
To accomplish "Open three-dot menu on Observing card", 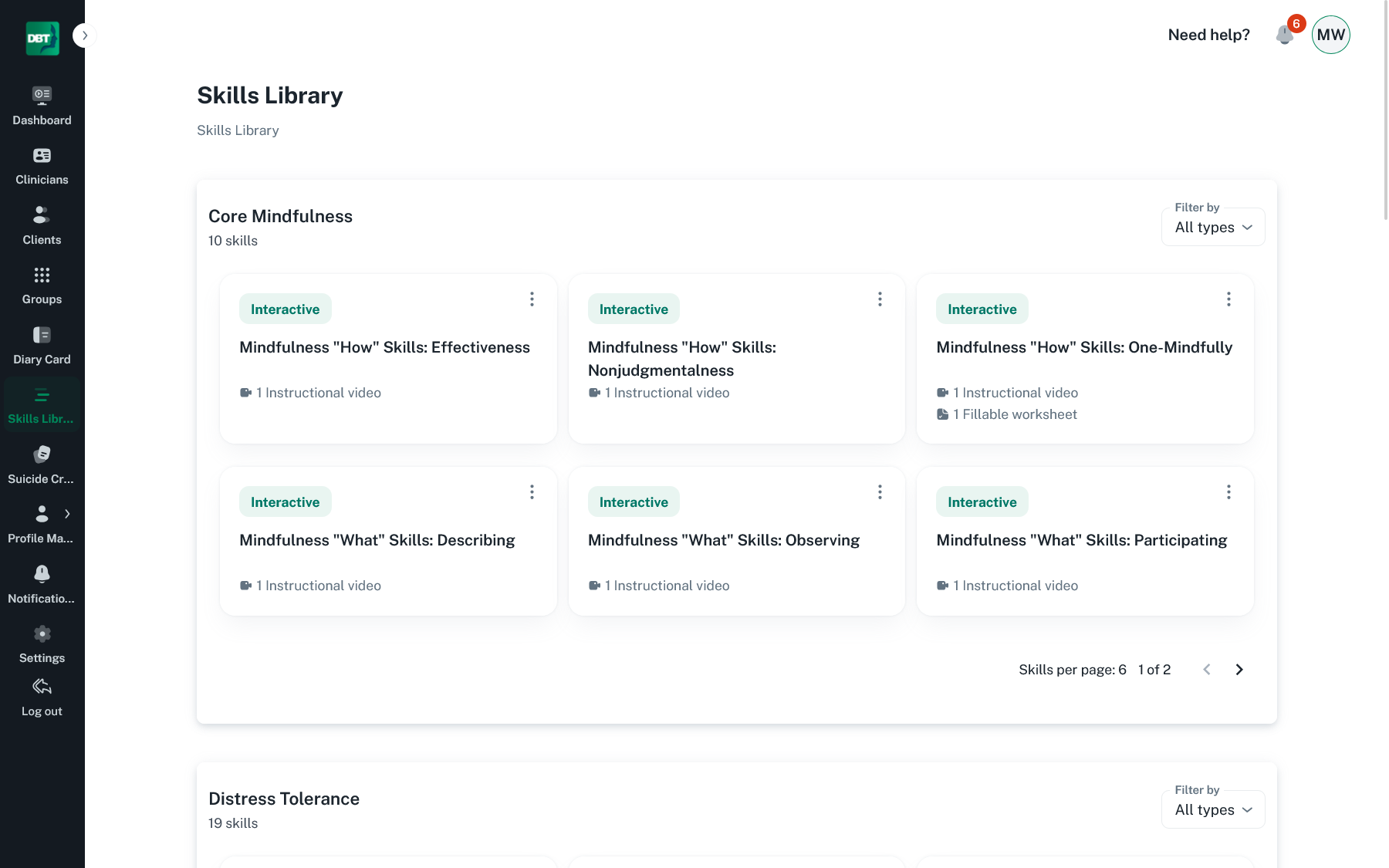I will pos(880,492).
